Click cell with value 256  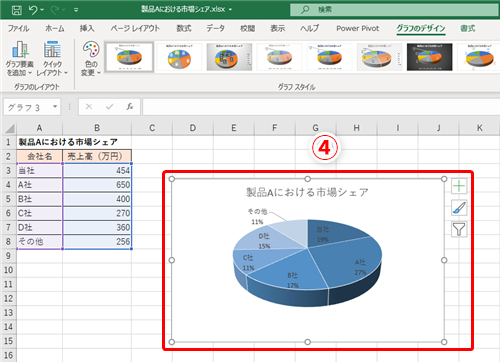[97, 241]
